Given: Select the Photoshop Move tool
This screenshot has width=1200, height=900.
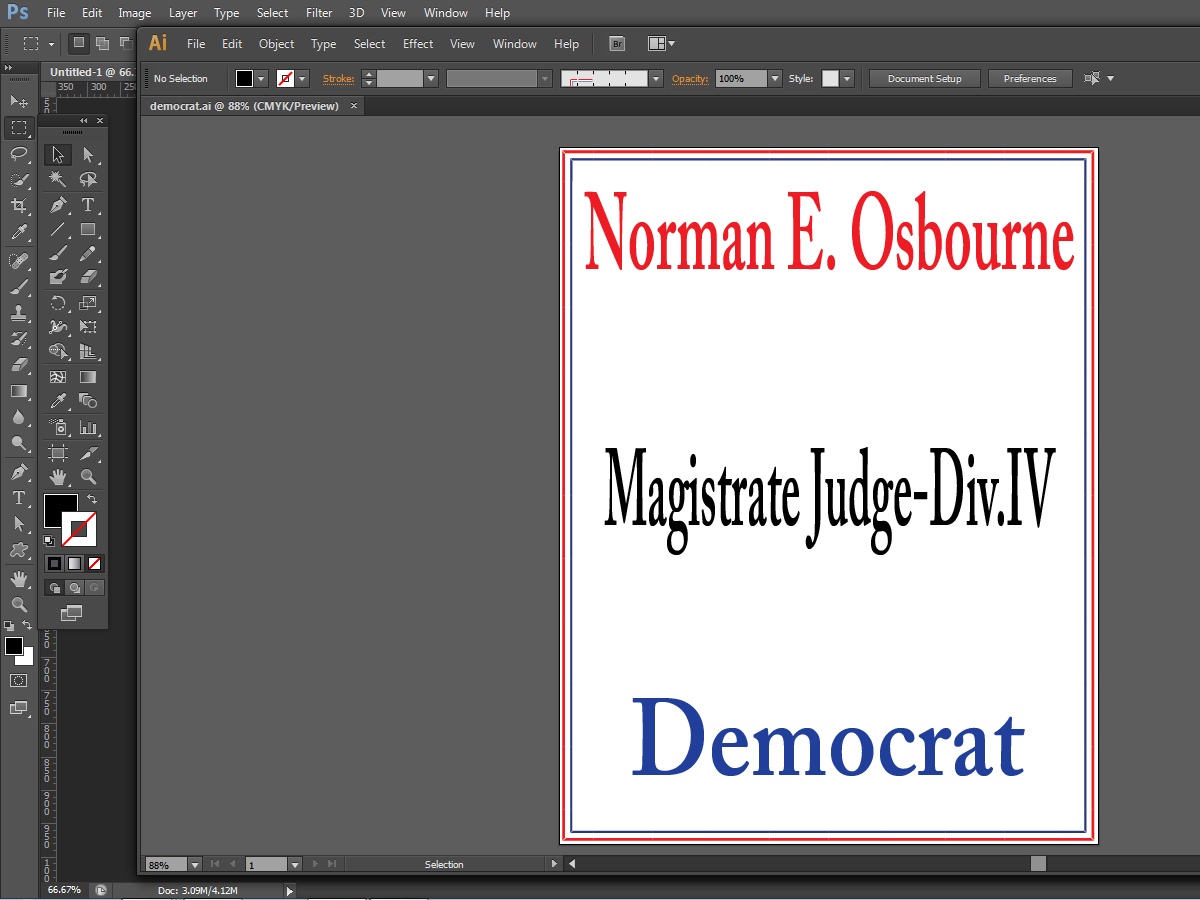Looking at the screenshot, I should click(x=18, y=101).
